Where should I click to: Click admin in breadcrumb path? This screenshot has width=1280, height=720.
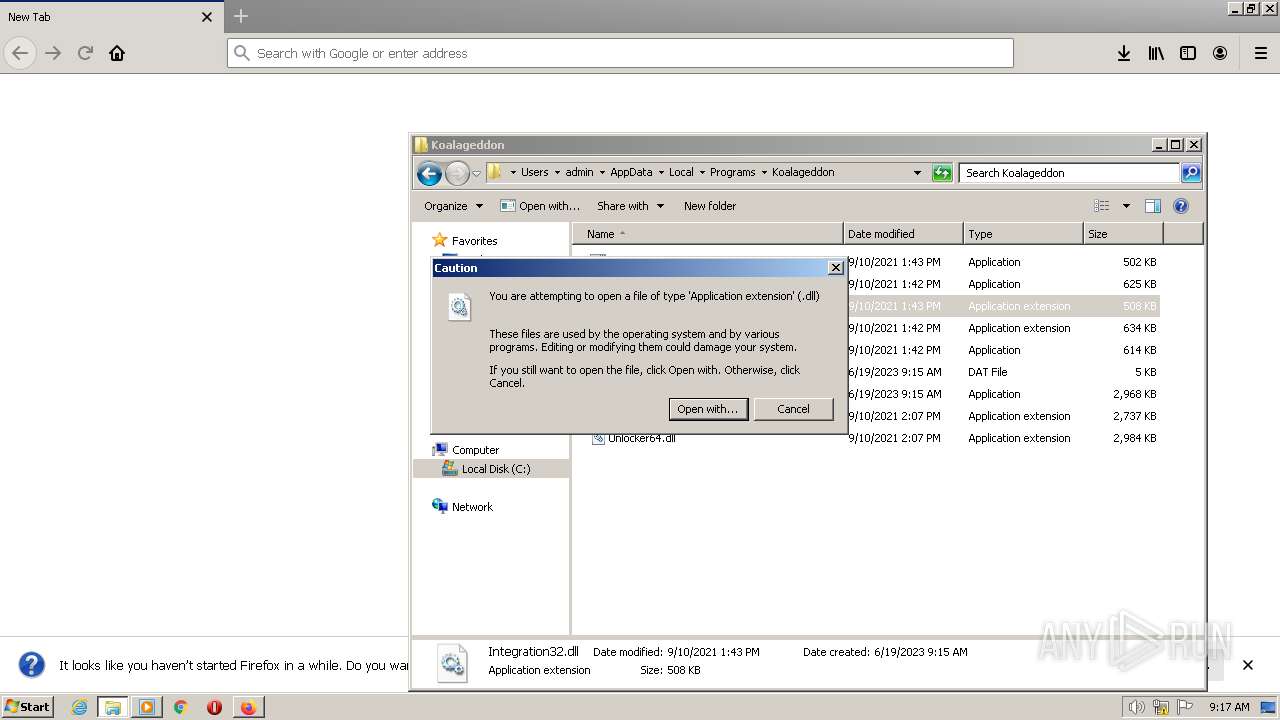[x=579, y=173]
